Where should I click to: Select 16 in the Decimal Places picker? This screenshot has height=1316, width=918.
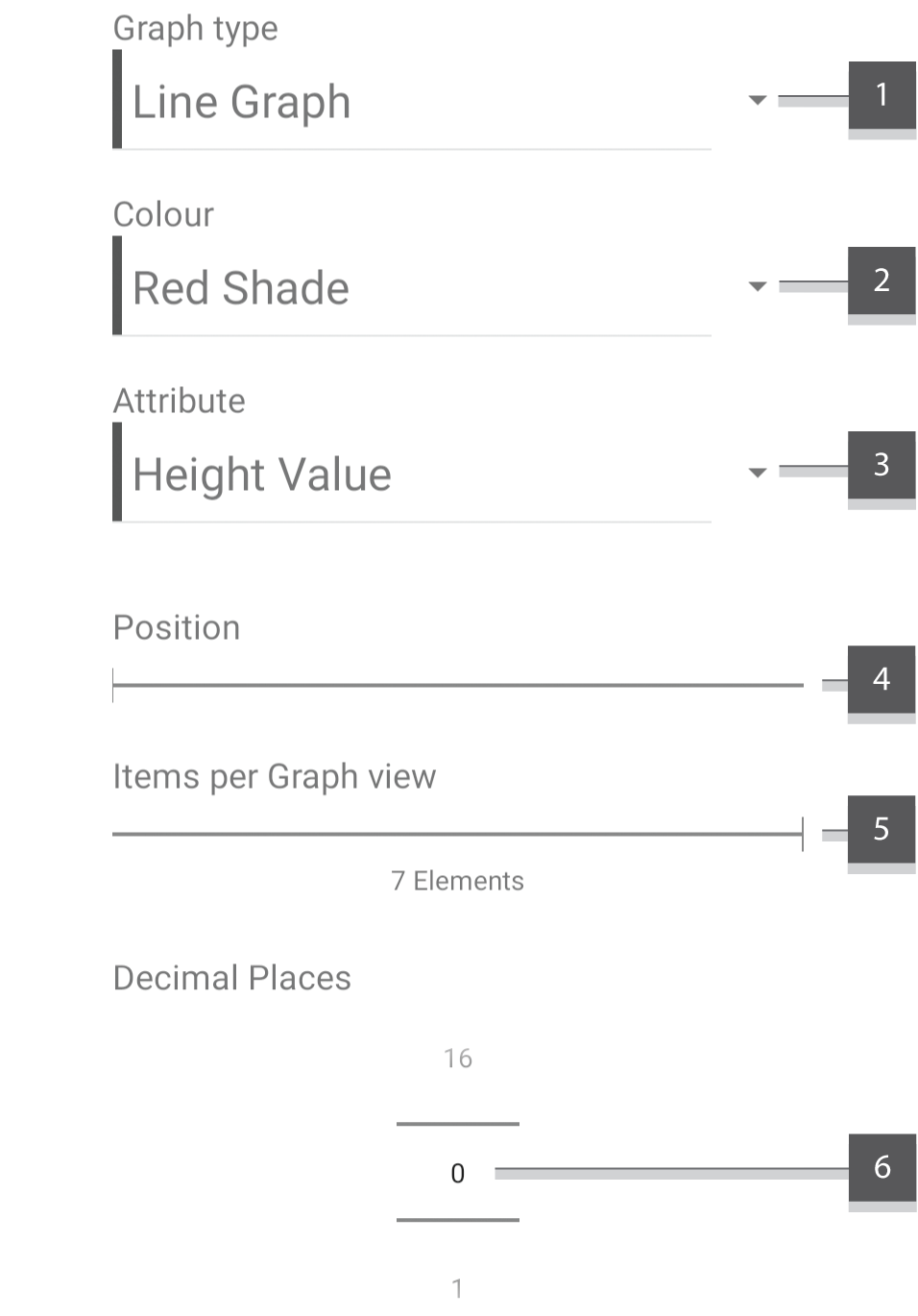457,1058
